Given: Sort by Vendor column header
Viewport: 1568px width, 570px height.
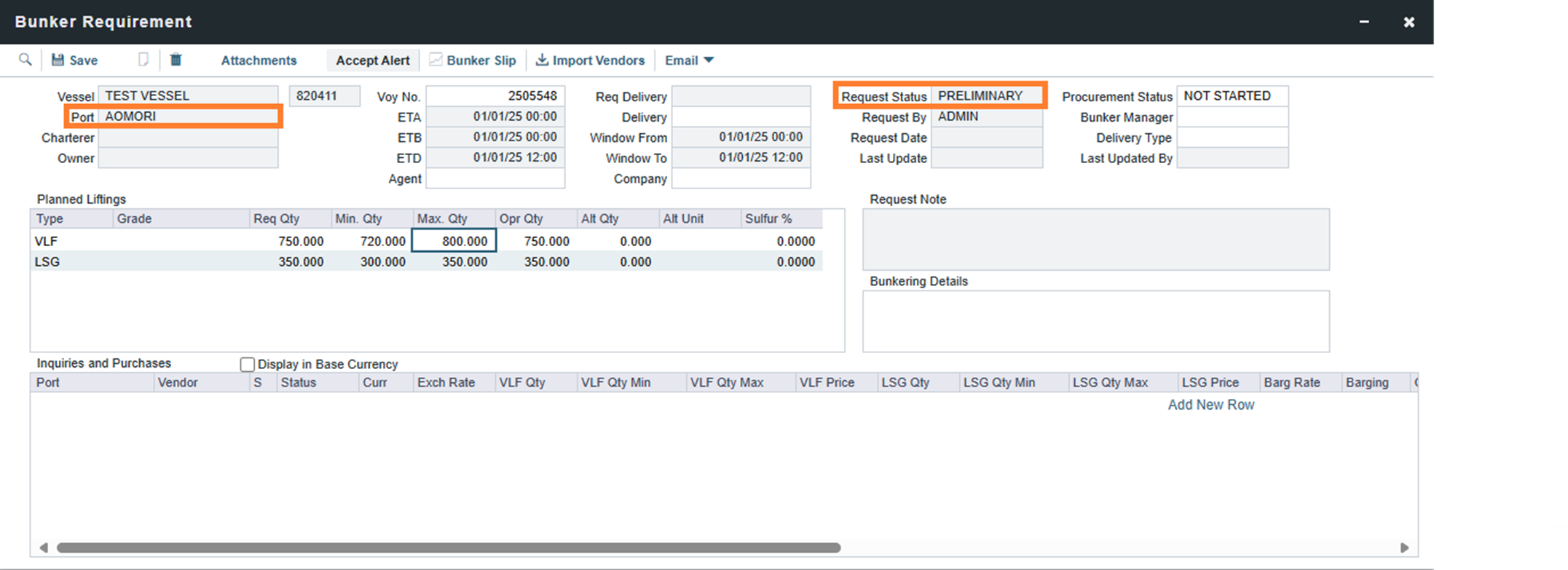Looking at the screenshot, I should coord(178,383).
